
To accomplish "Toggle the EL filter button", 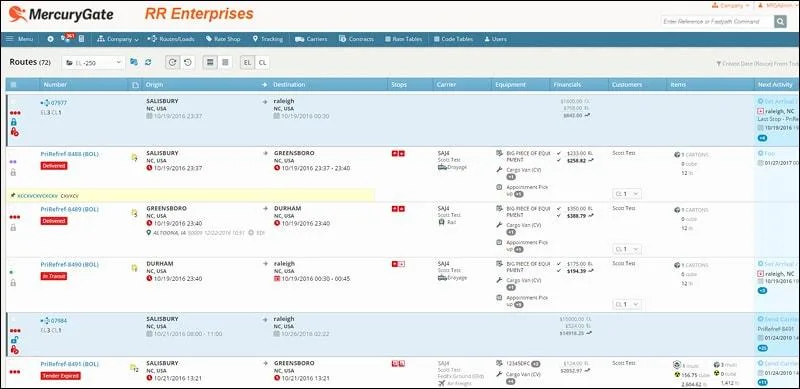I will coord(247,62).
